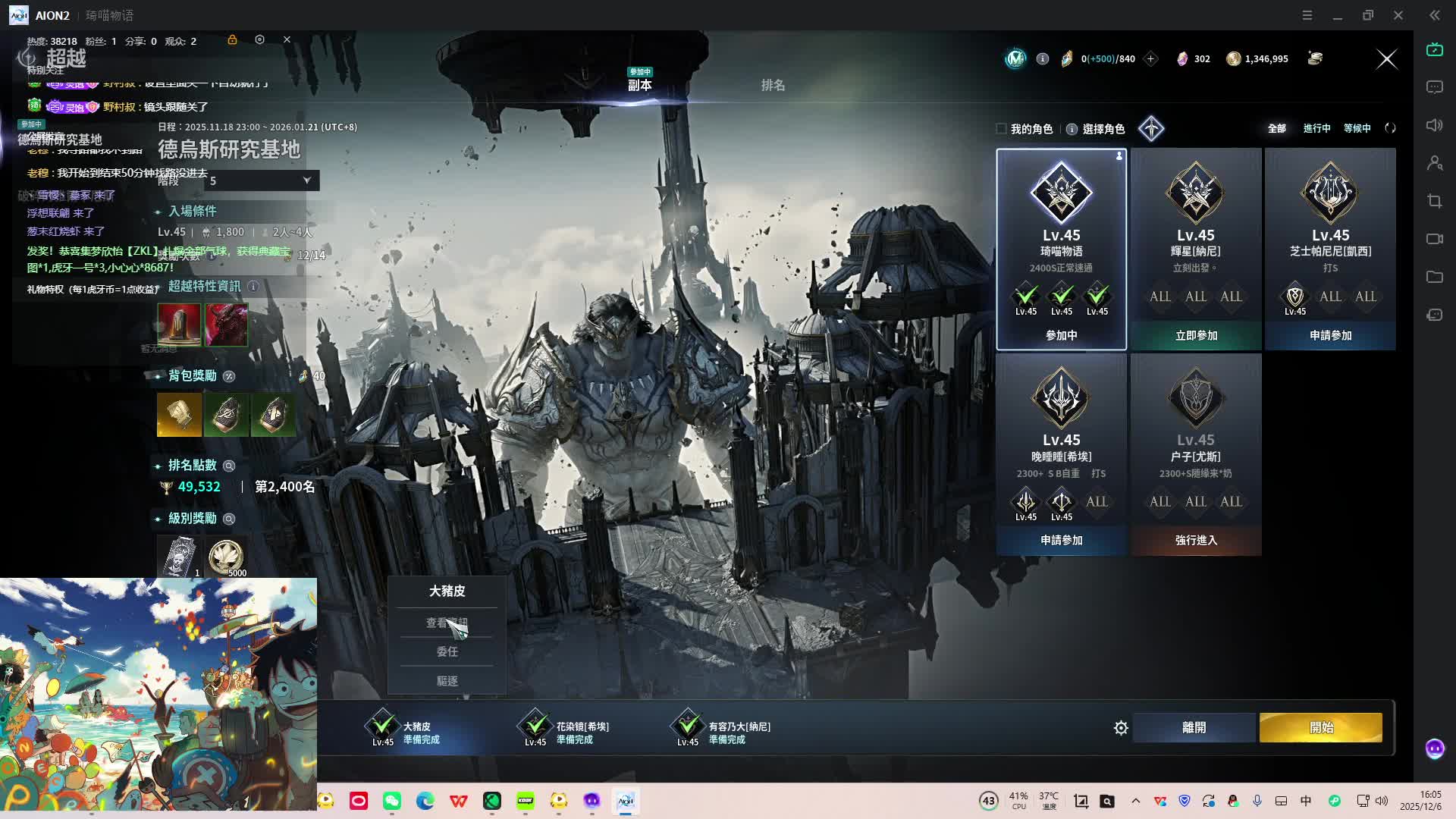Switch to the 排名 tab

(x=773, y=85)
